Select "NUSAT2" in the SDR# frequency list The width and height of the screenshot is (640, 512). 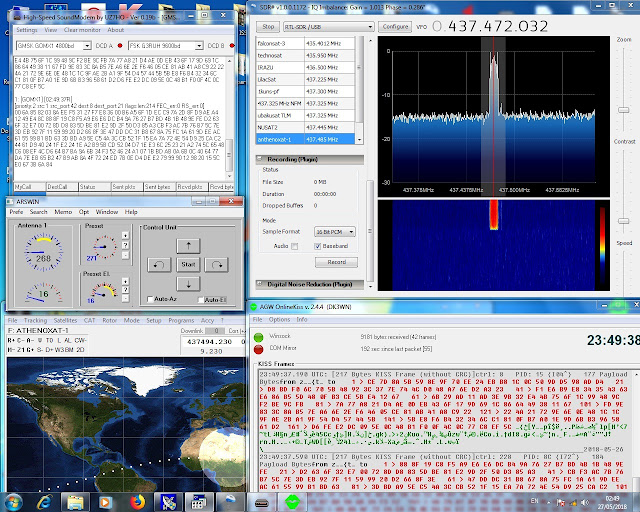point(305,127)
